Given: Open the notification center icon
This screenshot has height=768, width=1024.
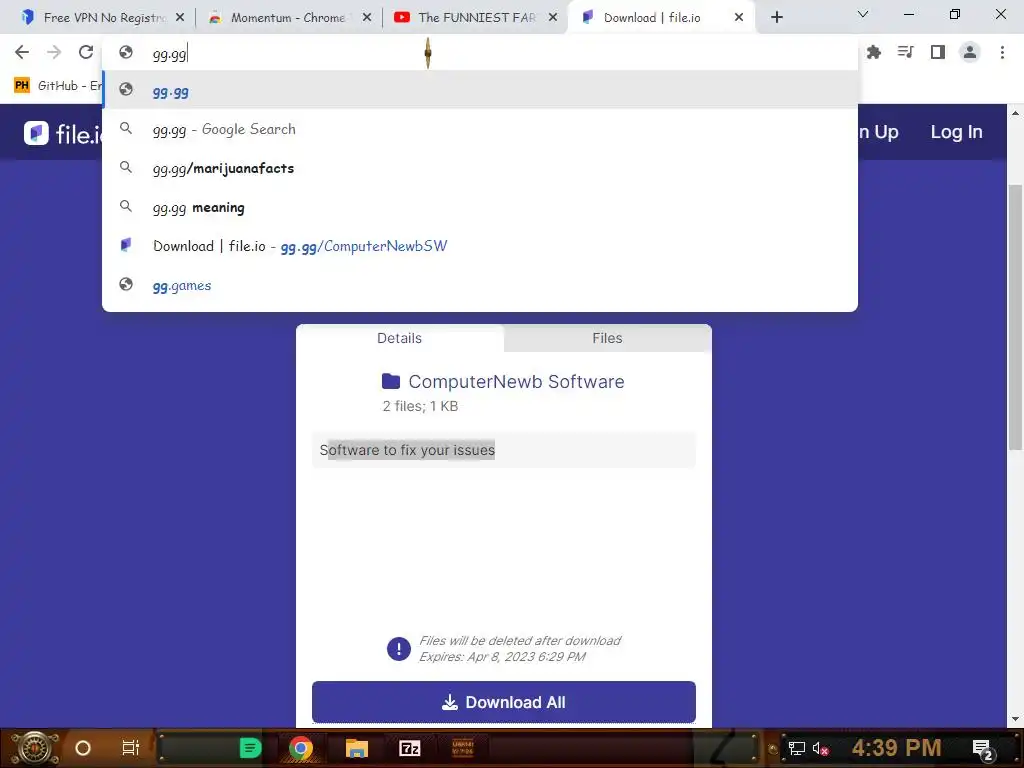Looking at the screenshot, I should [983, 750].
